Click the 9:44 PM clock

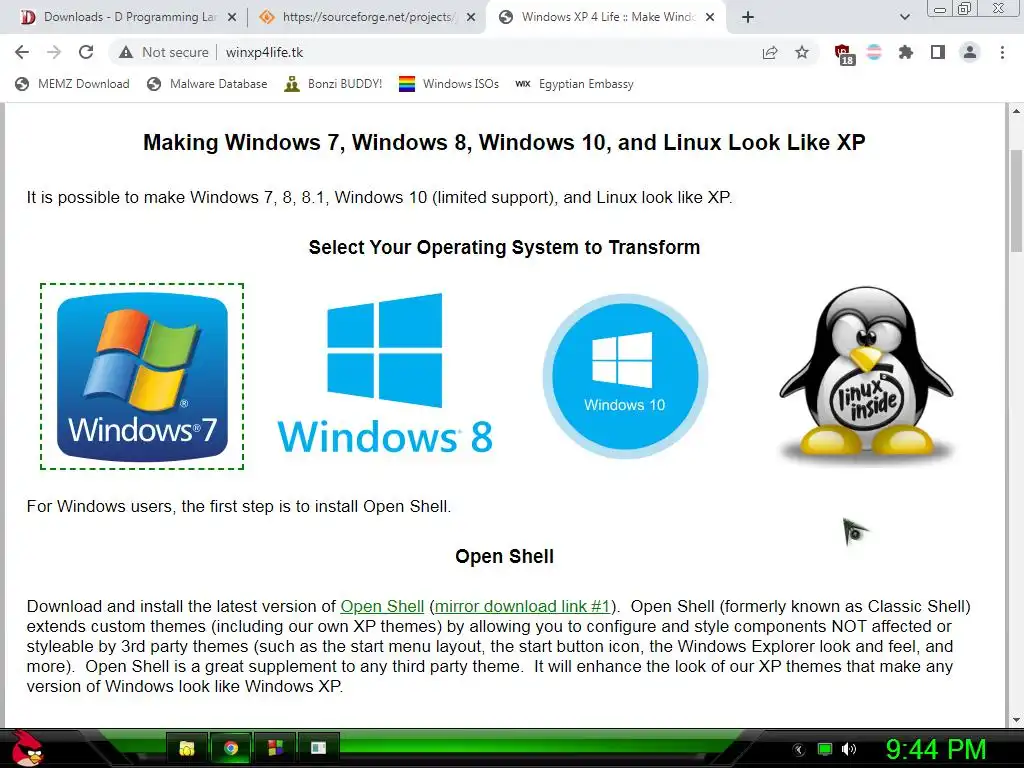(936, 749)
